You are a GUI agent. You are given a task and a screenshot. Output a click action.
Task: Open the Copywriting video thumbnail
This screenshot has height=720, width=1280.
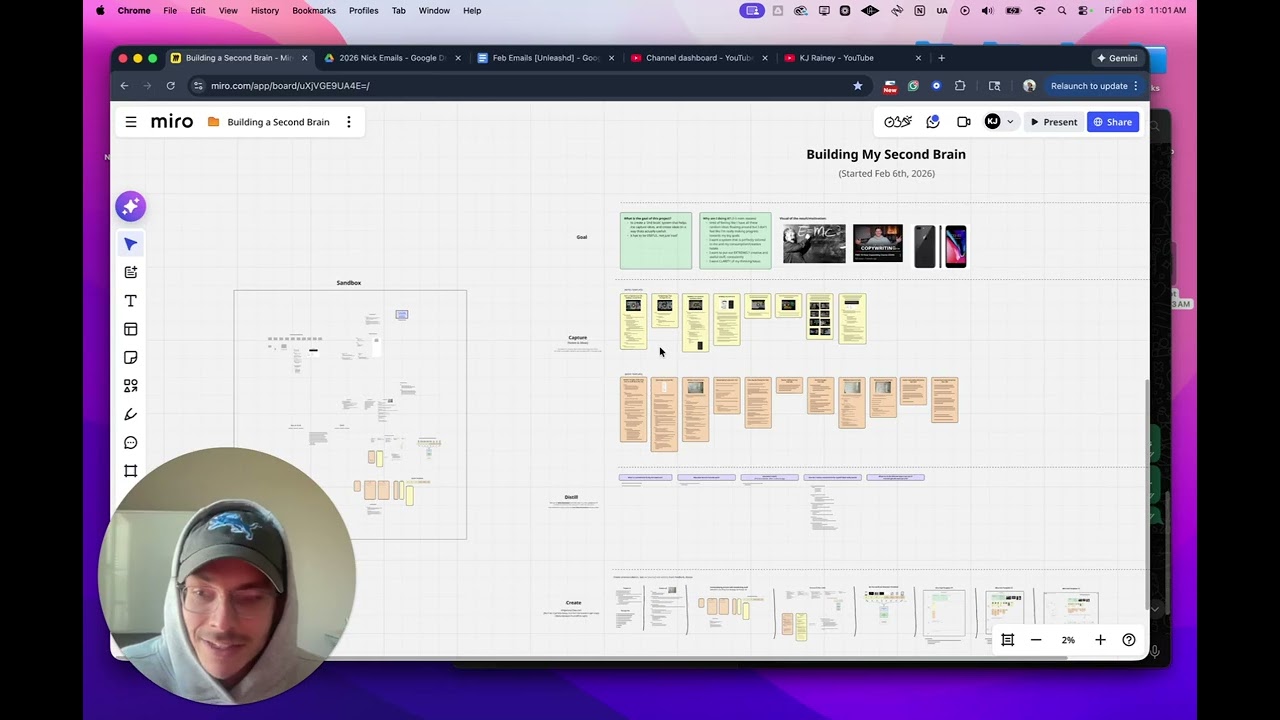[878, 244]
